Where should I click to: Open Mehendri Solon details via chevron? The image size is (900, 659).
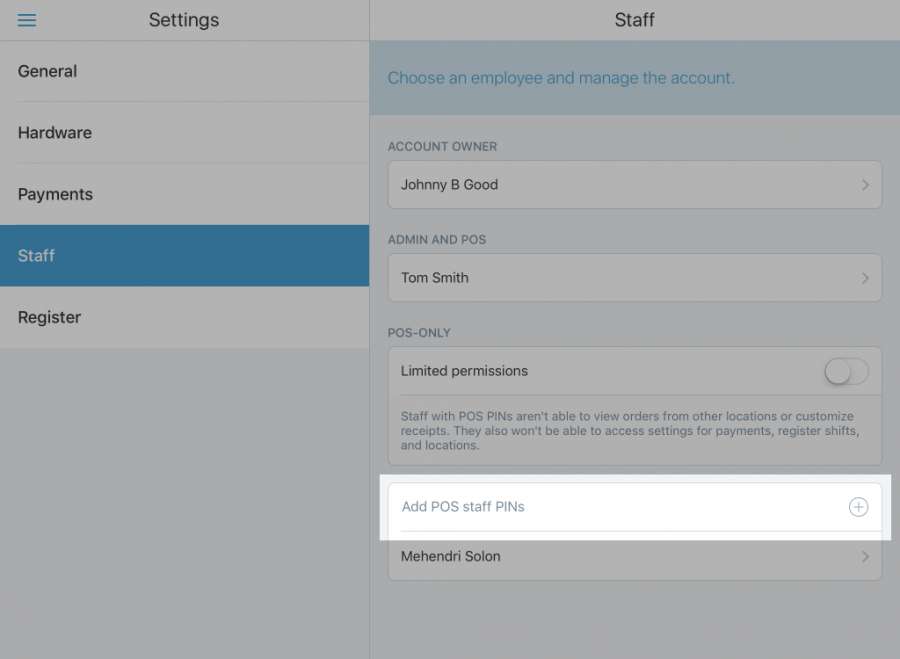tap(865, 557)
